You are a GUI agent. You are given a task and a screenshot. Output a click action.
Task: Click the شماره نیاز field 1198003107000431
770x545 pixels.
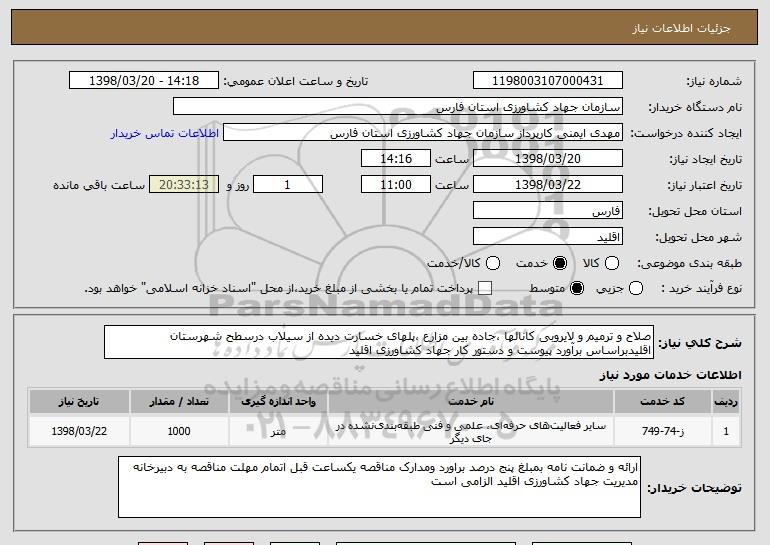coord(548,81)
